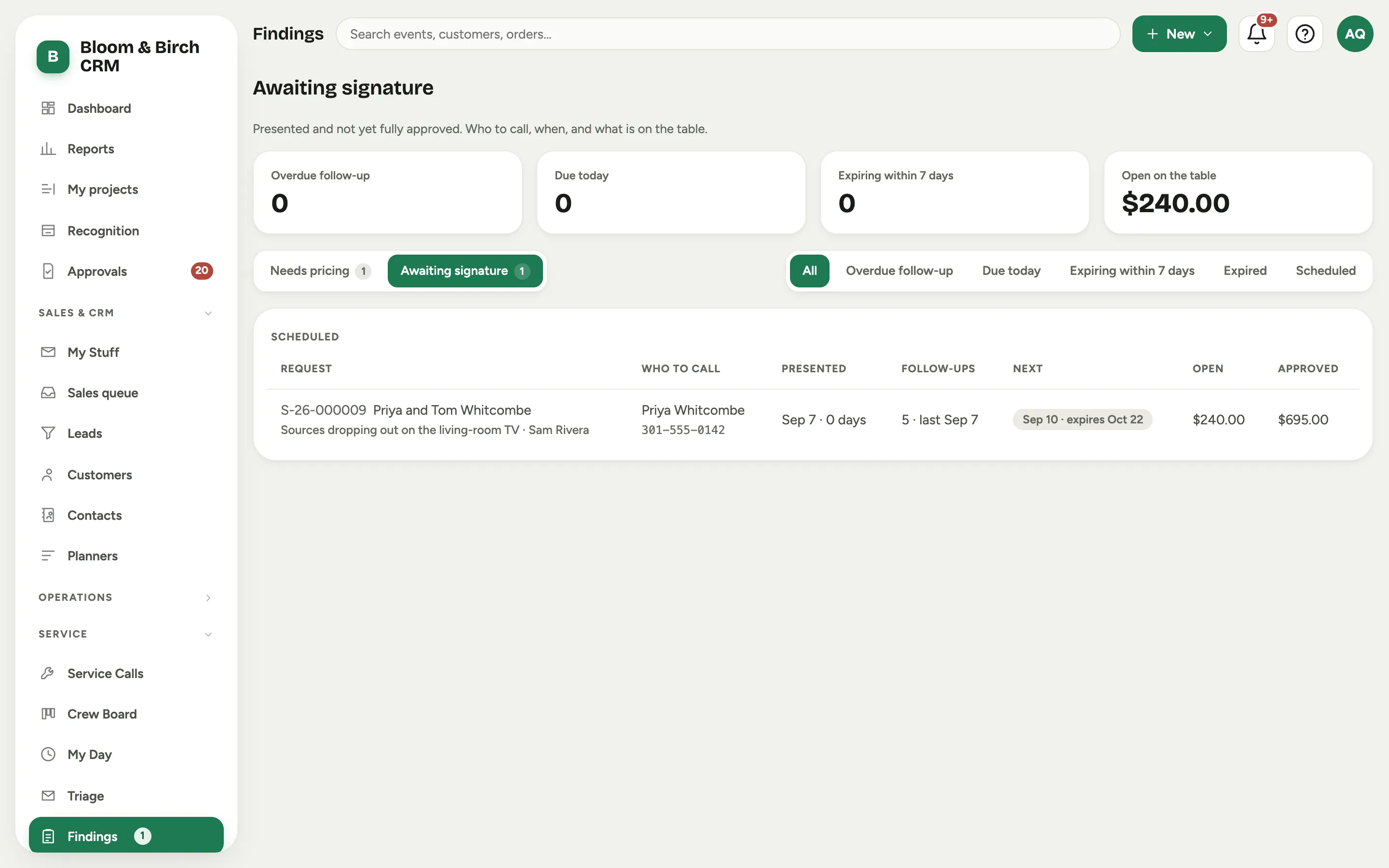Open the My Day clock icon
1389x868 pixels.
[48, 754]
